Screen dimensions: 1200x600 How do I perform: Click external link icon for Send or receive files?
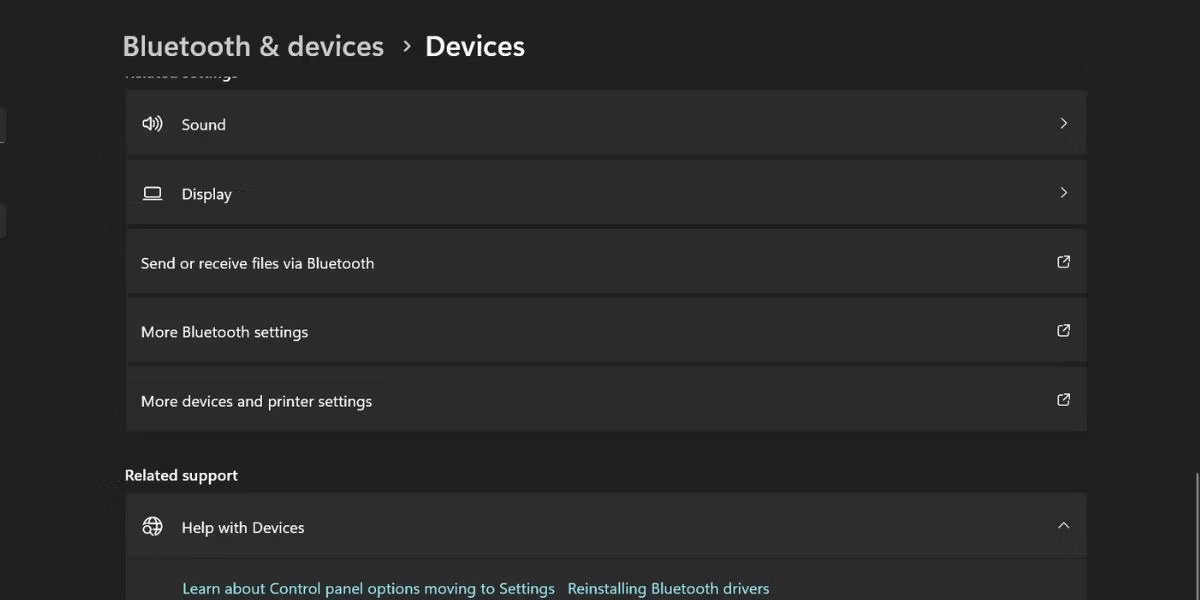tap(1063, 262)
